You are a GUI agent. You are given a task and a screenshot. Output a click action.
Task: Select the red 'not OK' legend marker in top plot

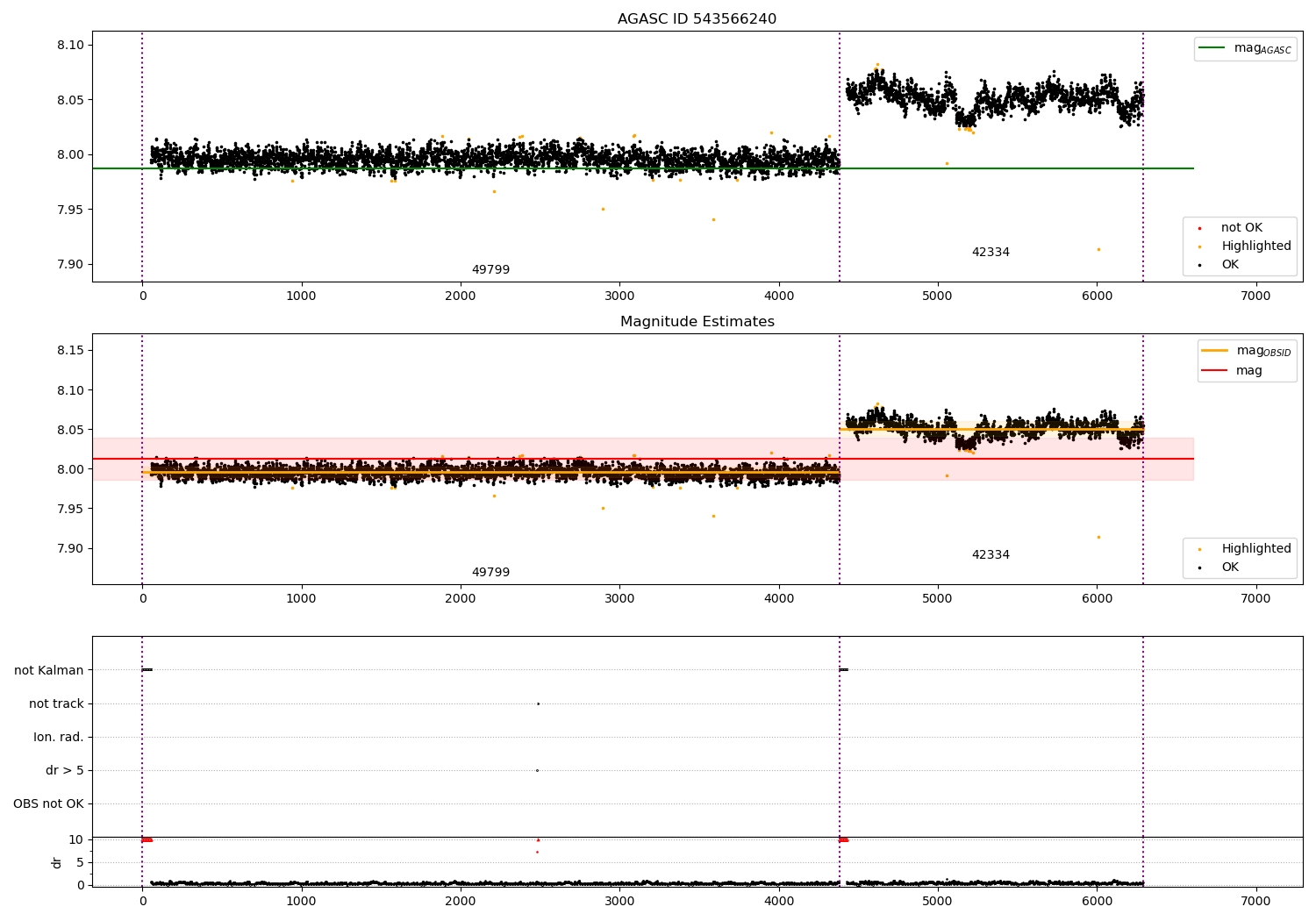click(x=1199, y=228)
